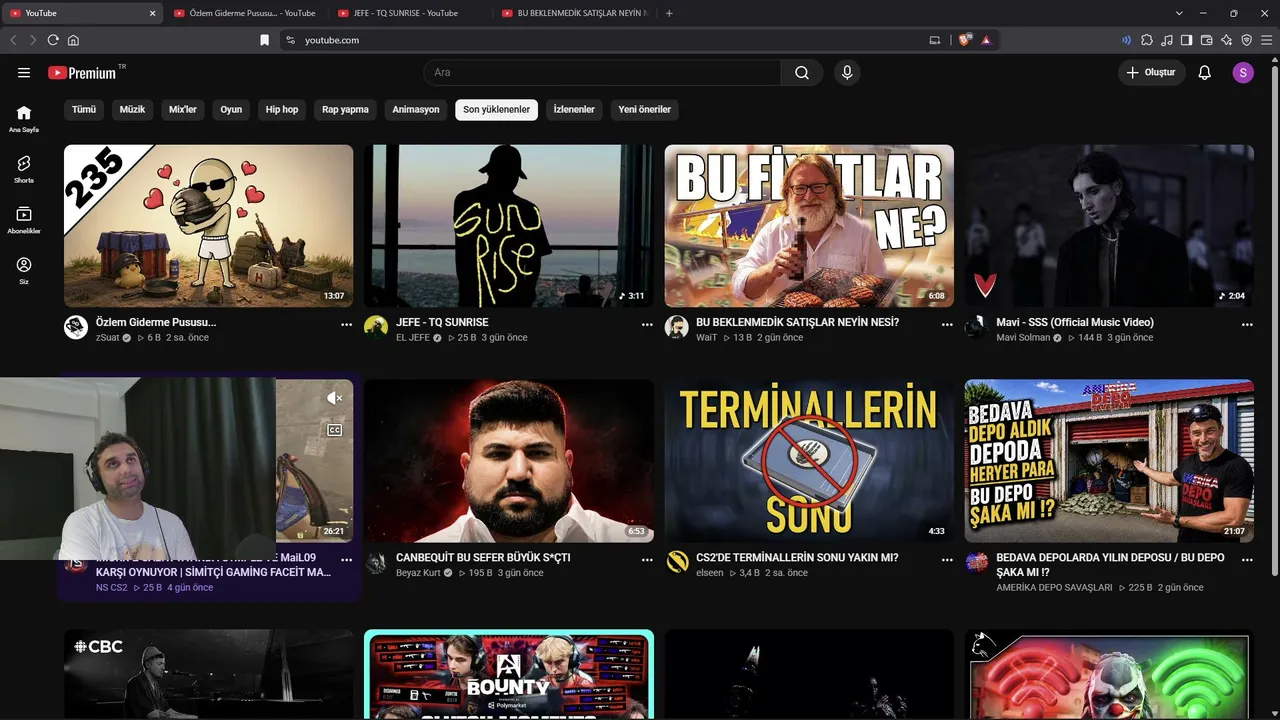
Task: Open Mavi - SSS (Official Music Video) title
Action: pos(1075,322)
